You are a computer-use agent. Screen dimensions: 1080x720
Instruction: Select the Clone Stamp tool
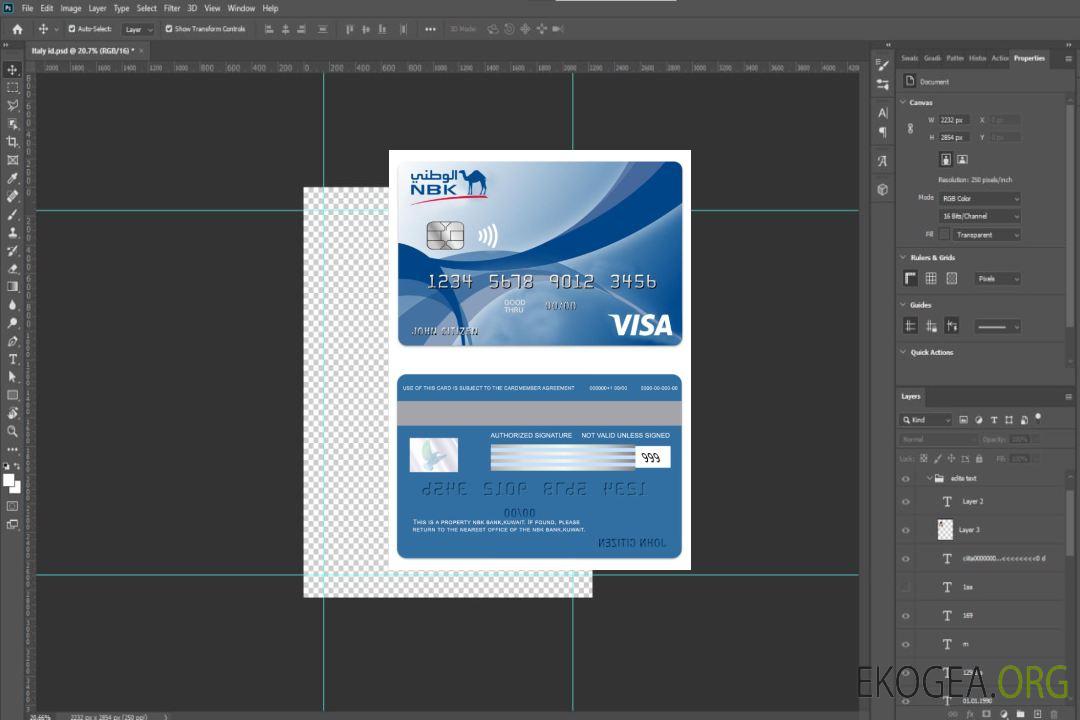coord(12,232)
